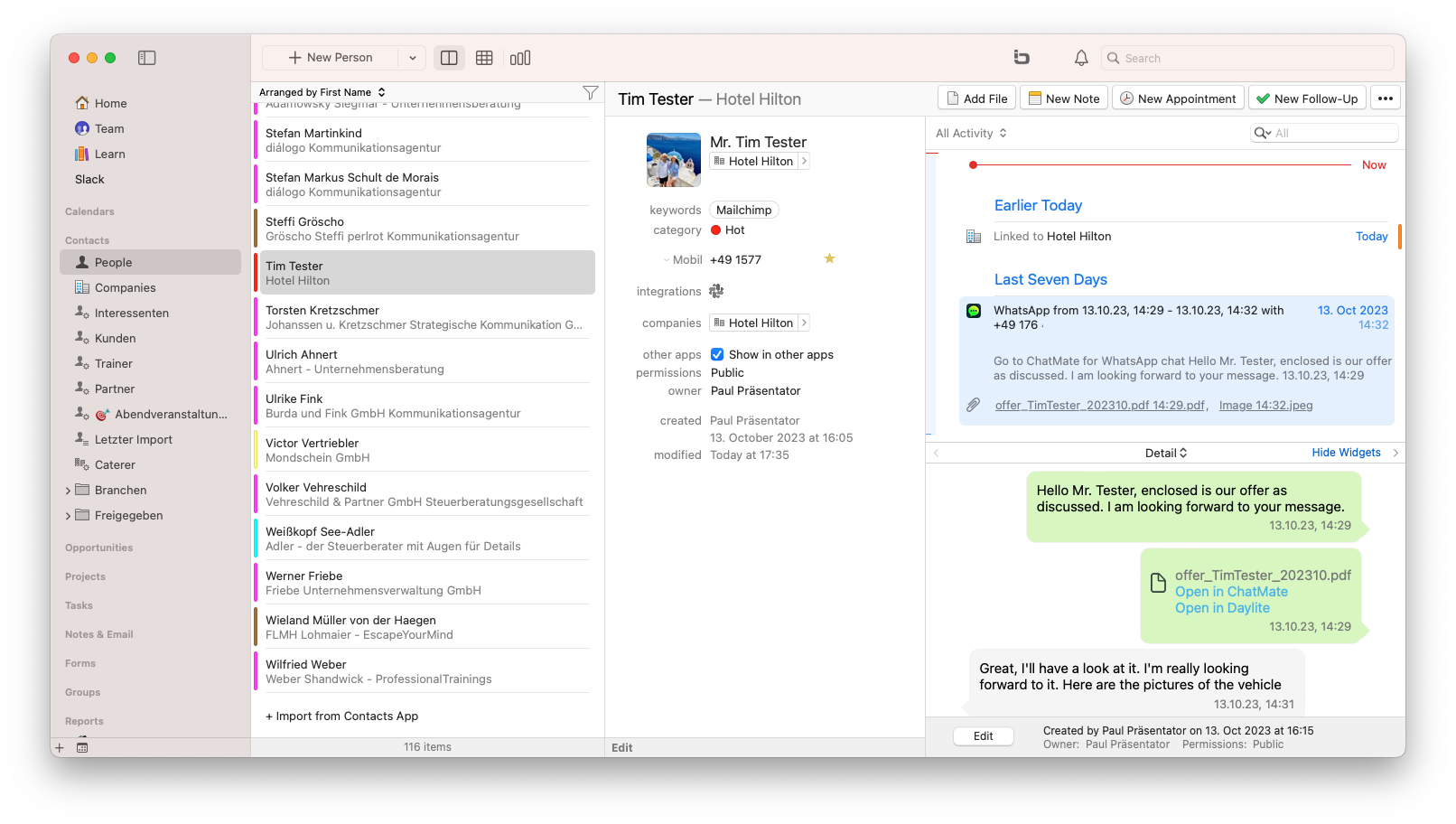Click the New Follow-Up button
Screen dimensions: 1456x824
pyautogui.click(x=1307, y=98)
